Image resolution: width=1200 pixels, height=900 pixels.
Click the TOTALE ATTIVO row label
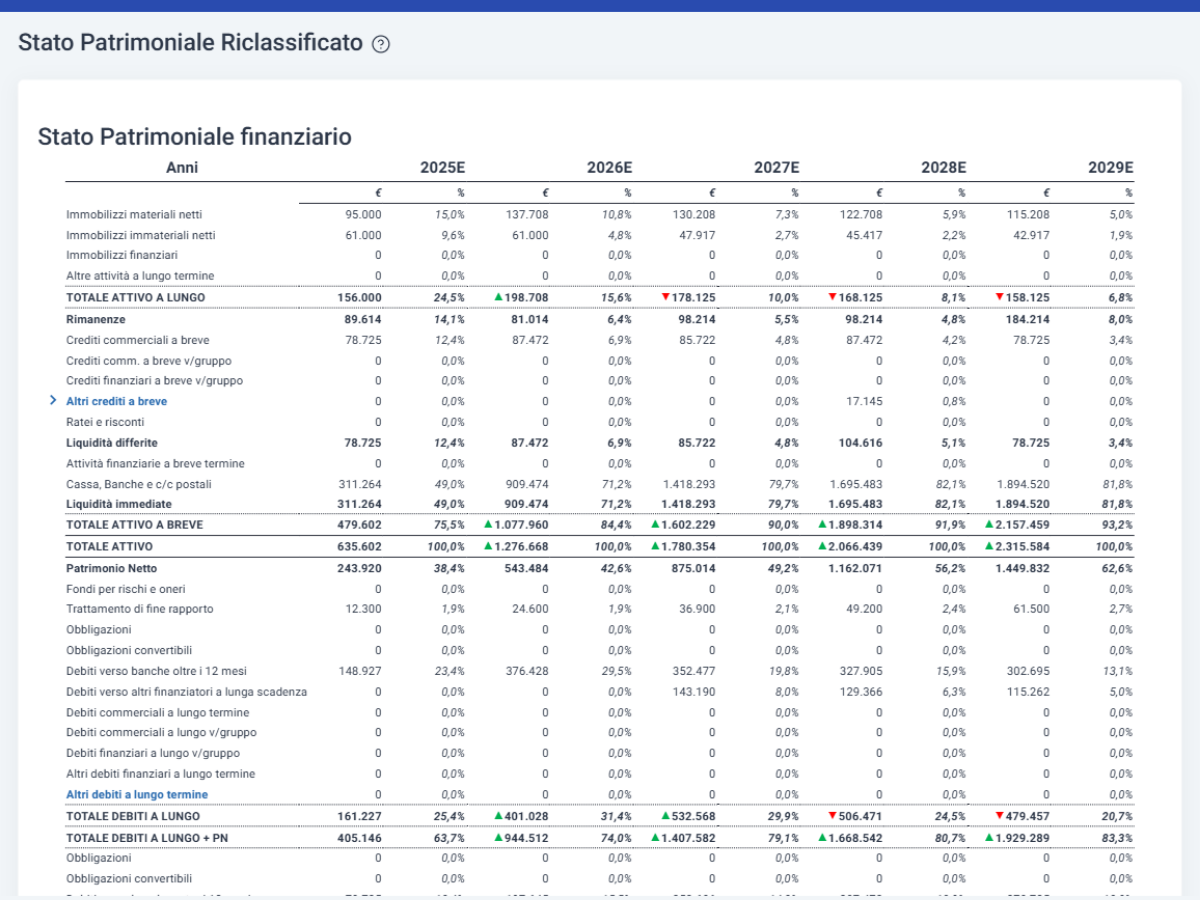click(109, 547)
